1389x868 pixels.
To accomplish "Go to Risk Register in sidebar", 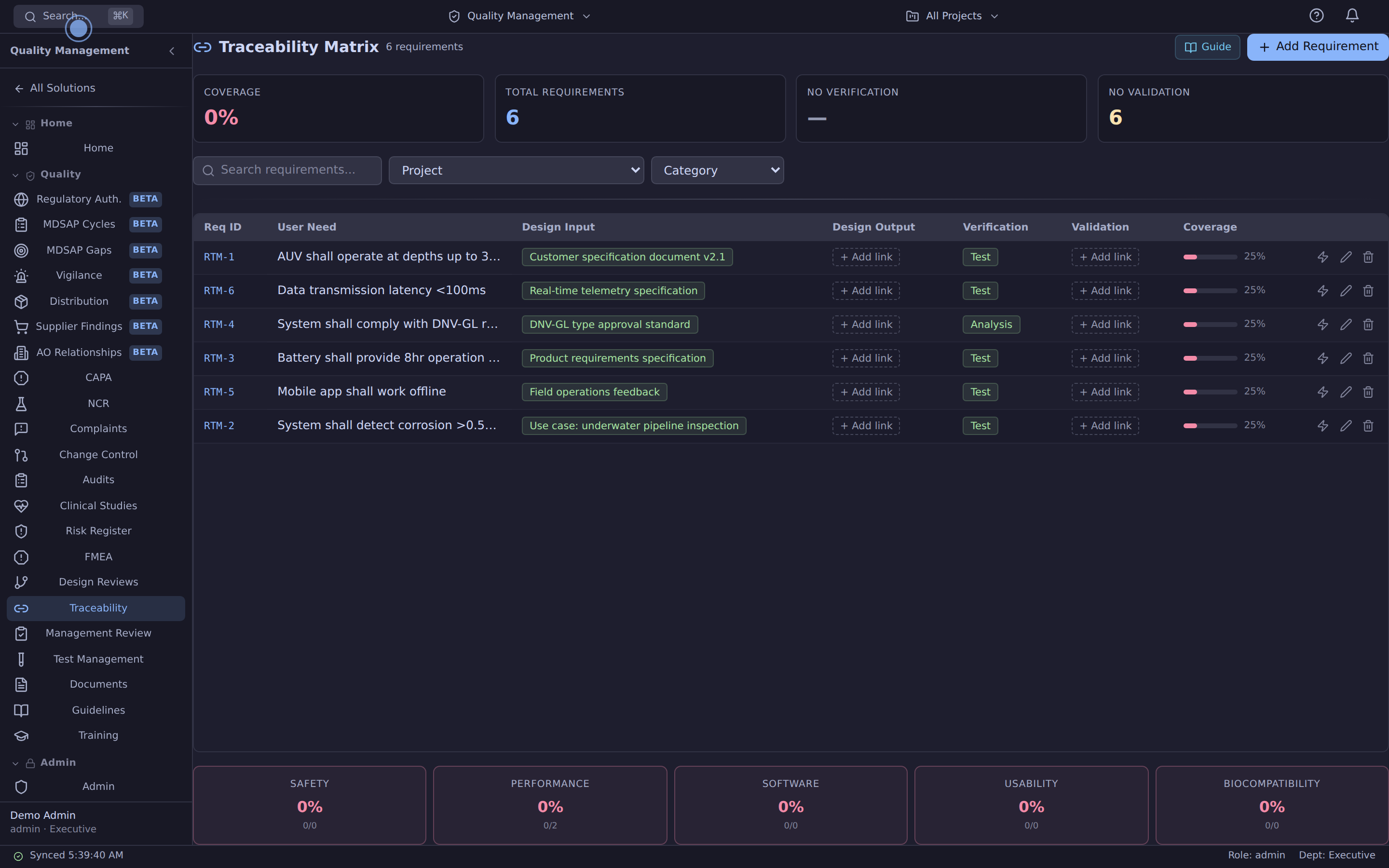I will 96,531.
